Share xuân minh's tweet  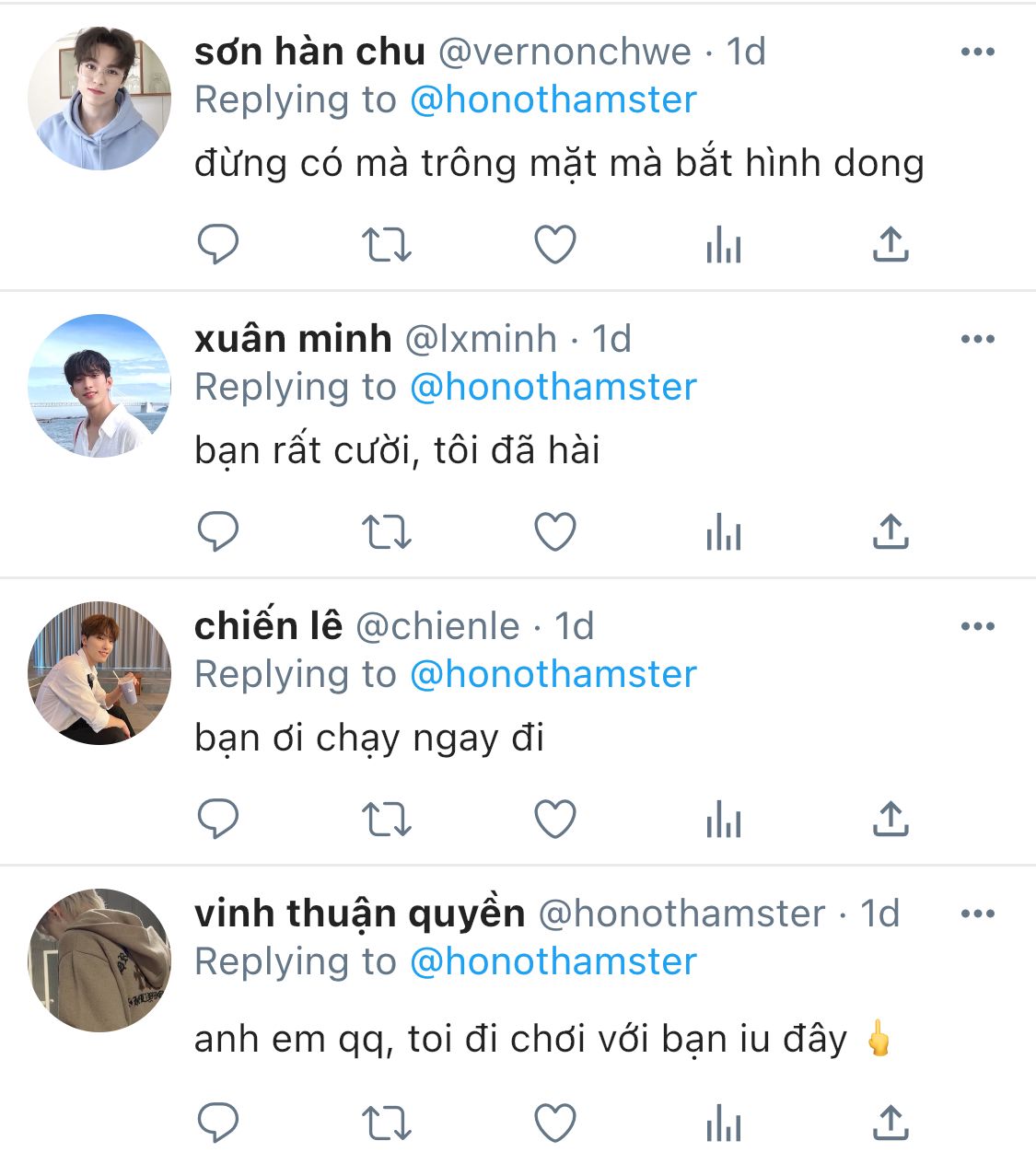coord(890,532)
